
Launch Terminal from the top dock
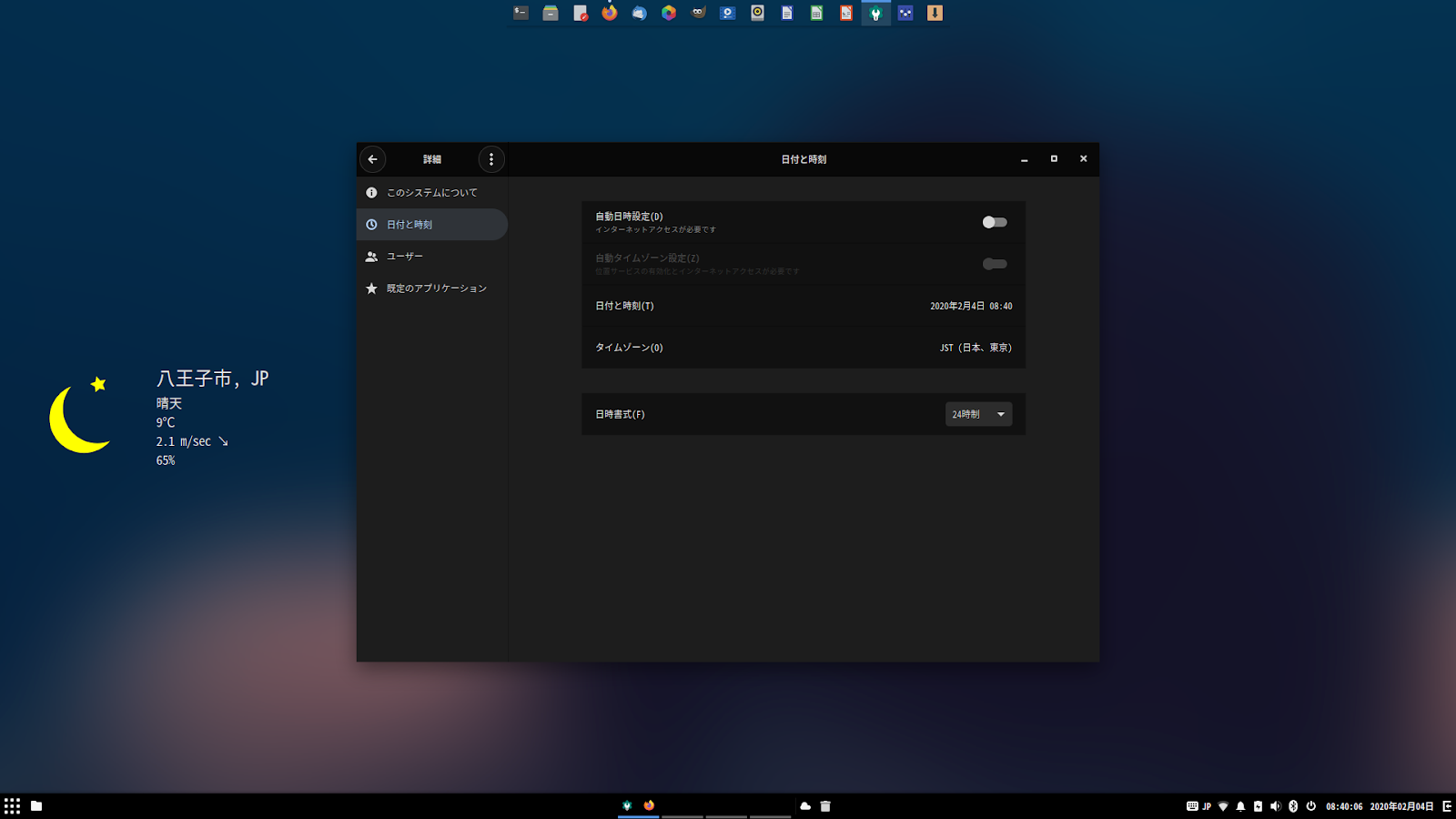click(x=521, y=13)
